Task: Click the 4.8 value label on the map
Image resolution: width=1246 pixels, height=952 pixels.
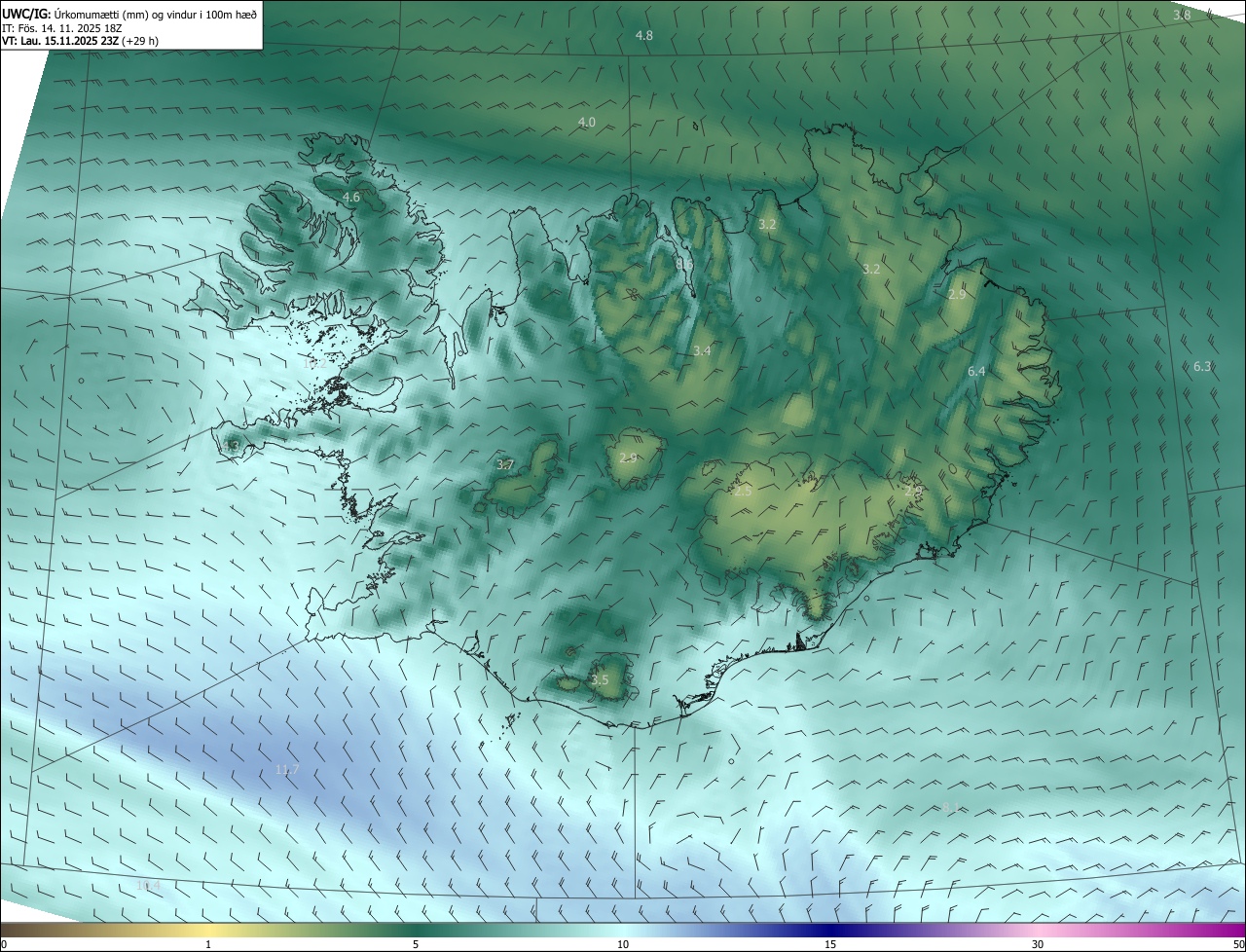Action: (x=644, y=35)
